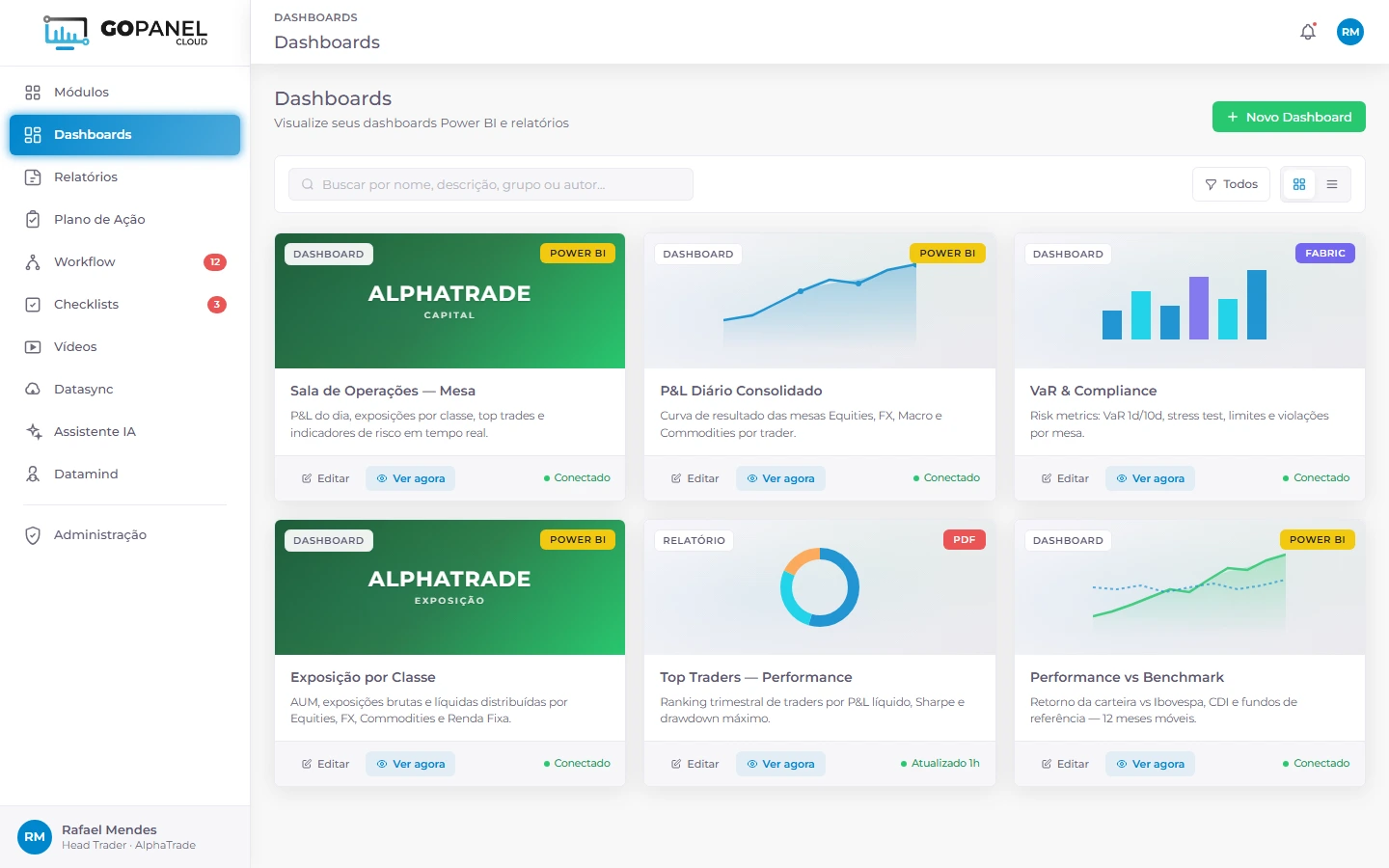Screen dimensions: 1389x868
Task: Ver agora on VaR & Compliance card
Action: point(1150,478)
